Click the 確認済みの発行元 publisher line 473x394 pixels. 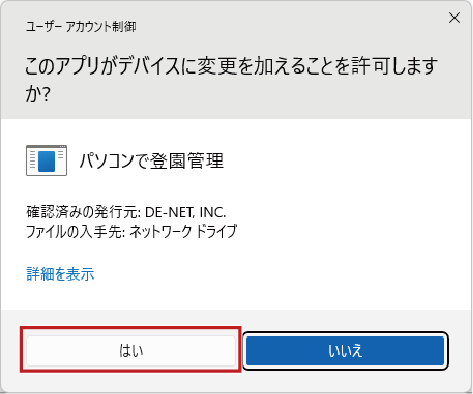click(x=126, y=212)
